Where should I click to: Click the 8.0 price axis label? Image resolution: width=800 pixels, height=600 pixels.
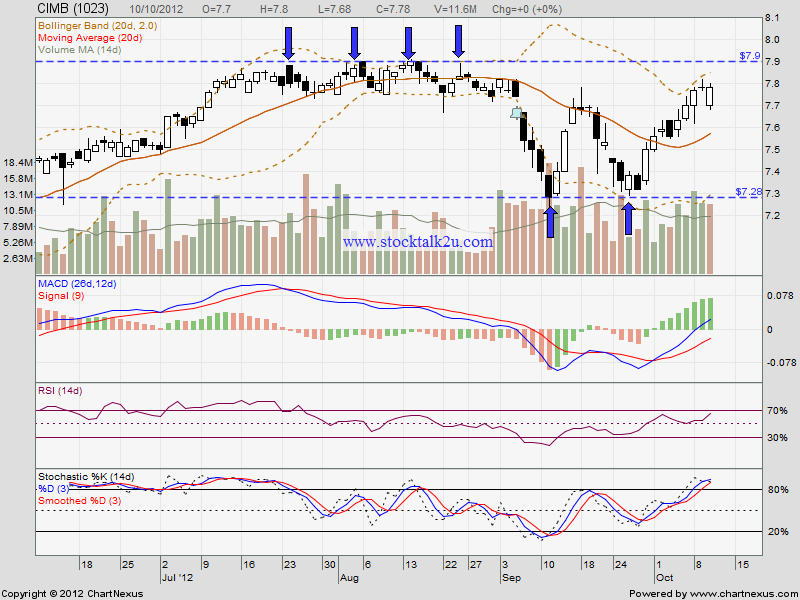click(772, 40)
